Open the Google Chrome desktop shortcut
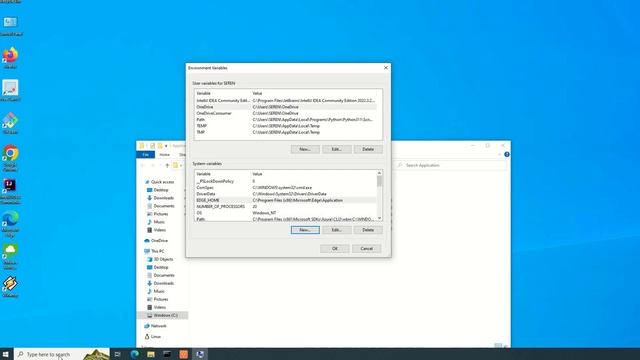640x360 pixels. [x=10, y=158]
